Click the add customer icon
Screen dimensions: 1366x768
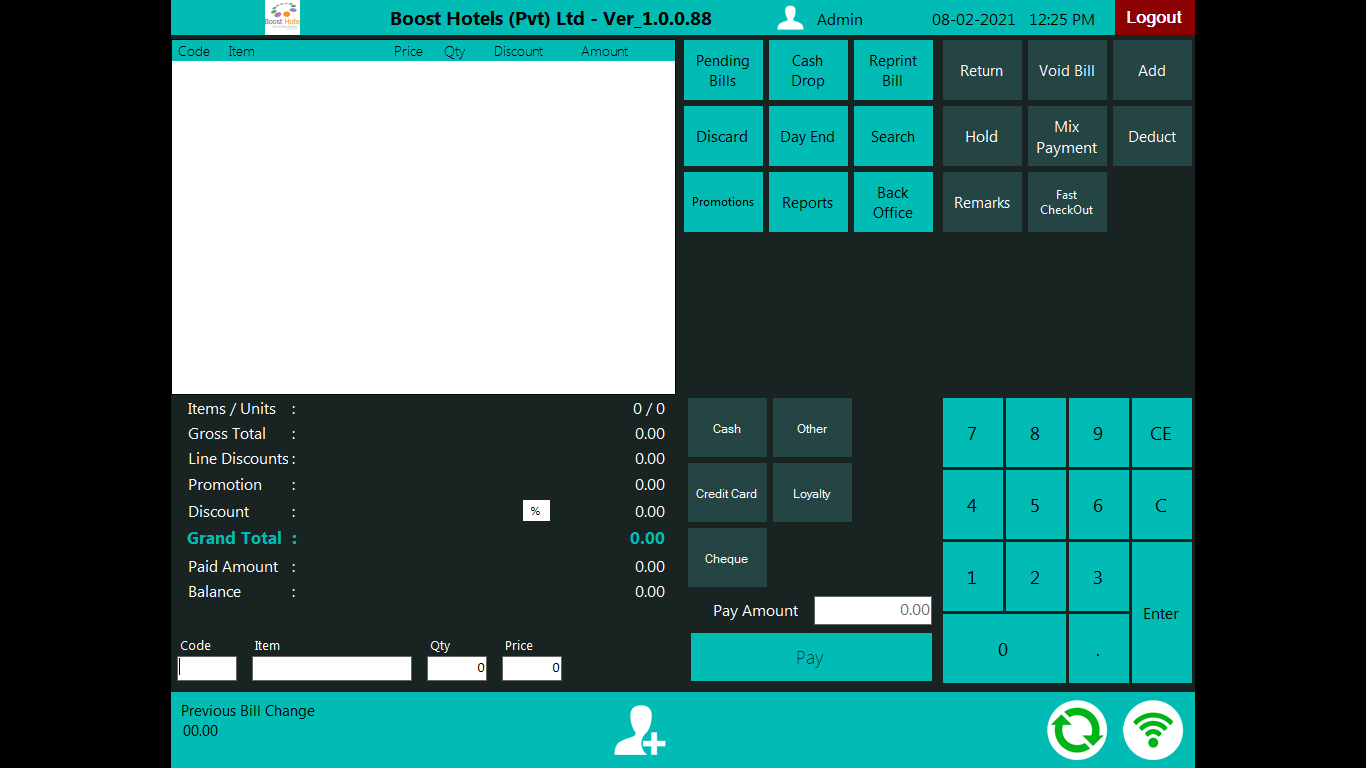[x=639, y=731]
